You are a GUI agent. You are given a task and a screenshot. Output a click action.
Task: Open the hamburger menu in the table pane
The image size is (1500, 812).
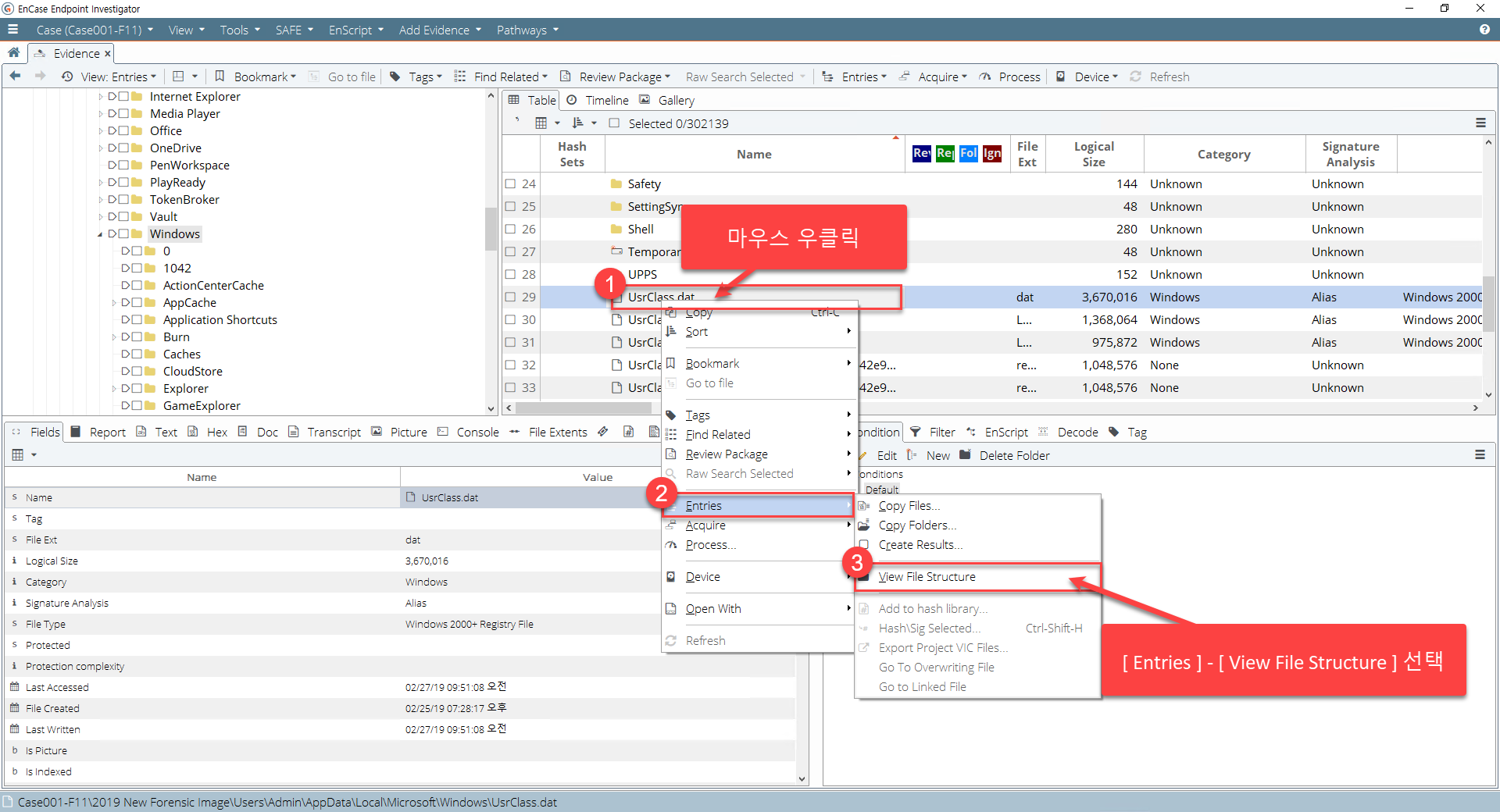[1480, 123]
